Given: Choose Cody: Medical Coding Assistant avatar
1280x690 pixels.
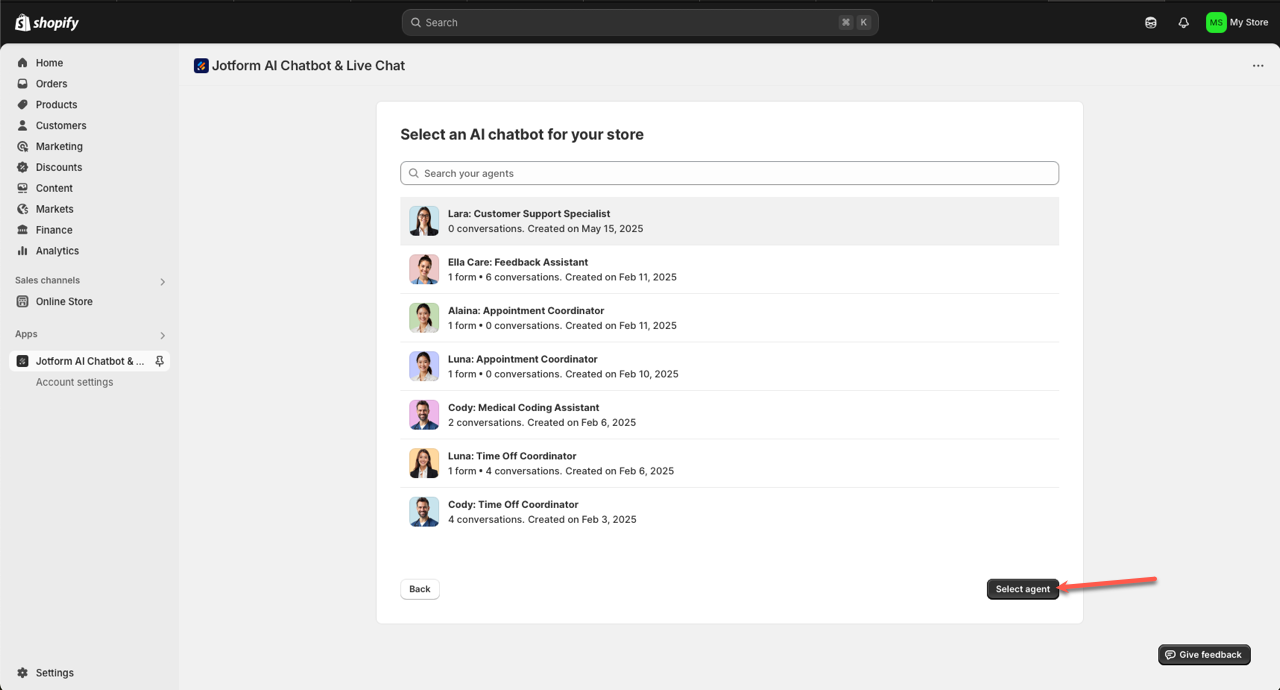Looking at the screenshot, I should coord(424,415).
